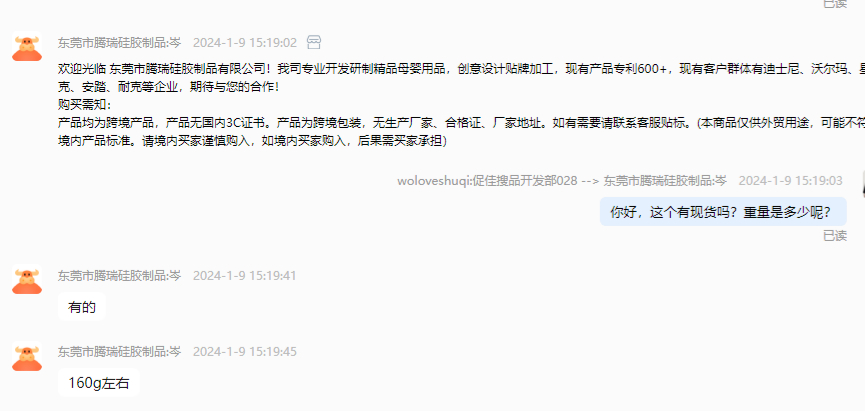
Task: Click the 购买需知 line in the seller notice
Action: [x=84, y=105]
